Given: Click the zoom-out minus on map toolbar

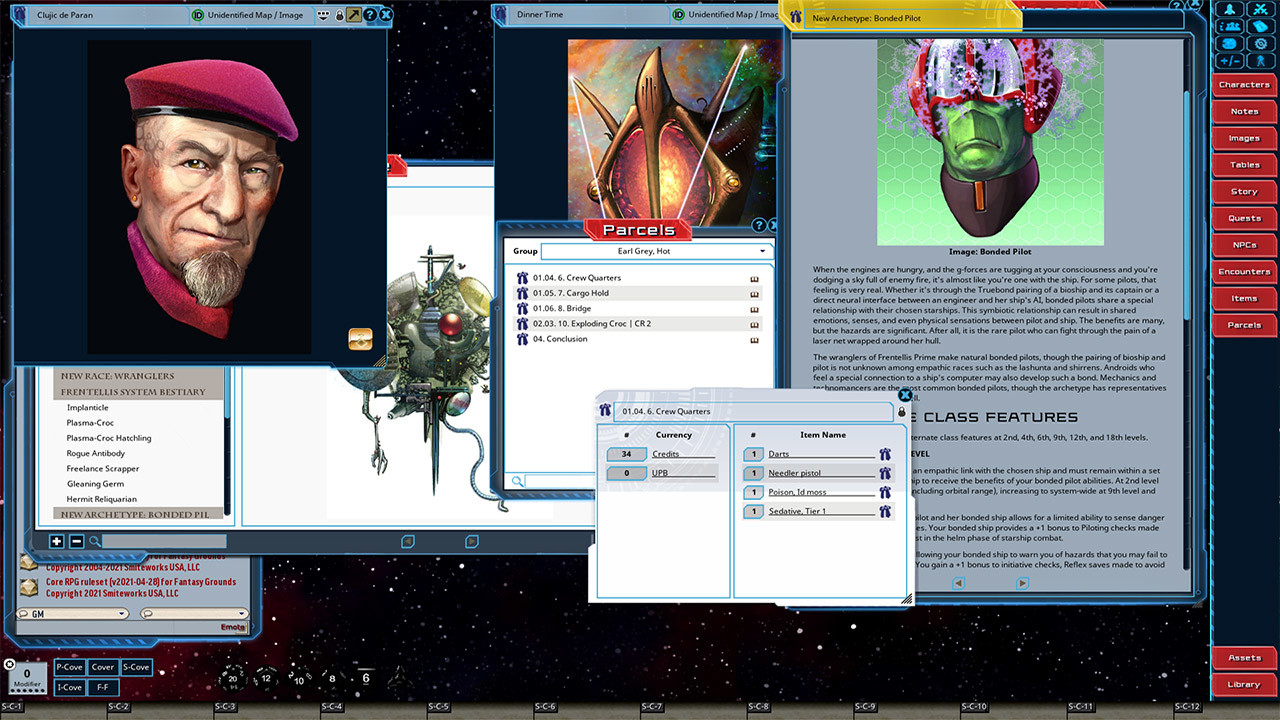Looking at the screenshot, I should [76, 541].
